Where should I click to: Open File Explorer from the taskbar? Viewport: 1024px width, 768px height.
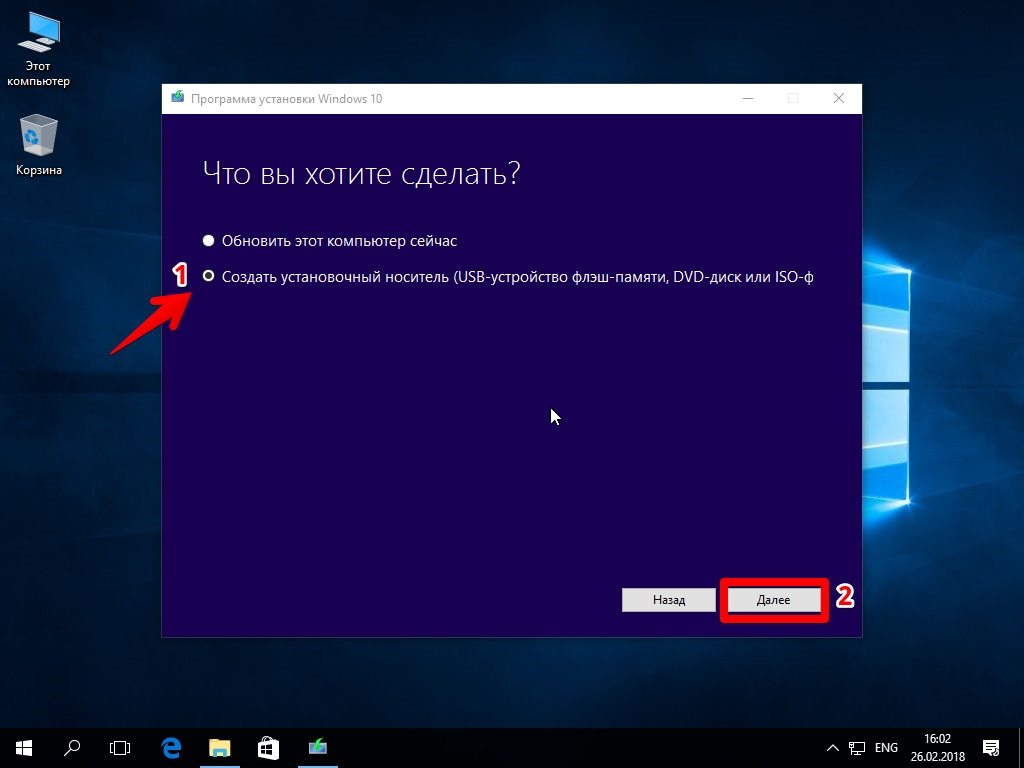[x=220, y=748]
